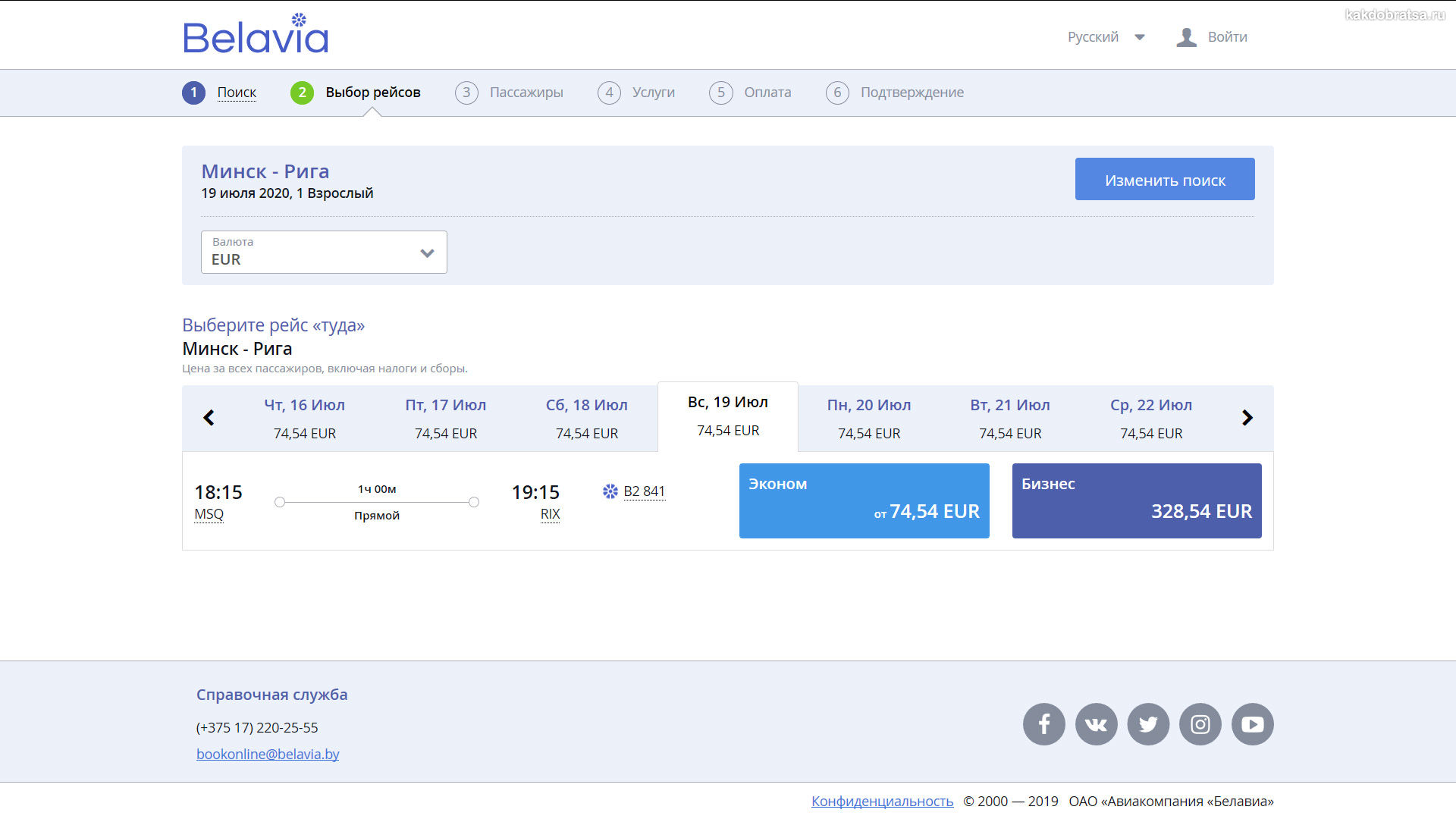Click the bookonline@belavia.by email link

268,755
